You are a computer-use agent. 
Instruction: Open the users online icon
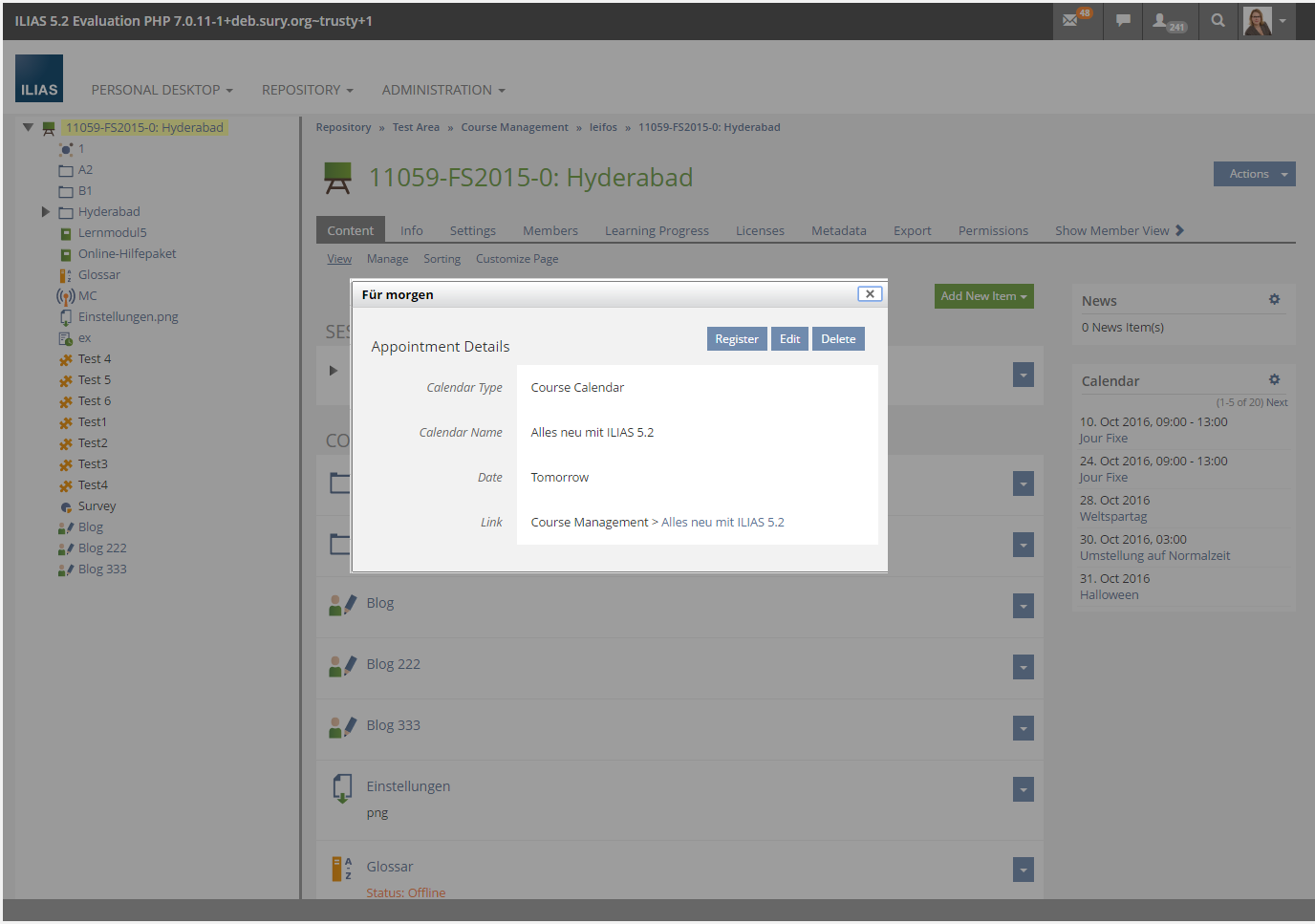1167,20
